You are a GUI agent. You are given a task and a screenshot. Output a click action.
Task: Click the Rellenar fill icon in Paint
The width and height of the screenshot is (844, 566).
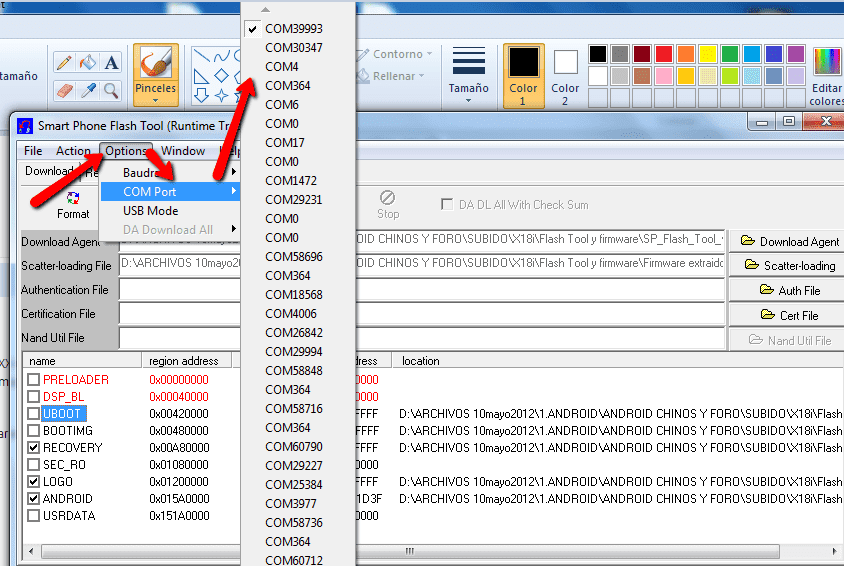pyautogui.click(x=363, y=75)
